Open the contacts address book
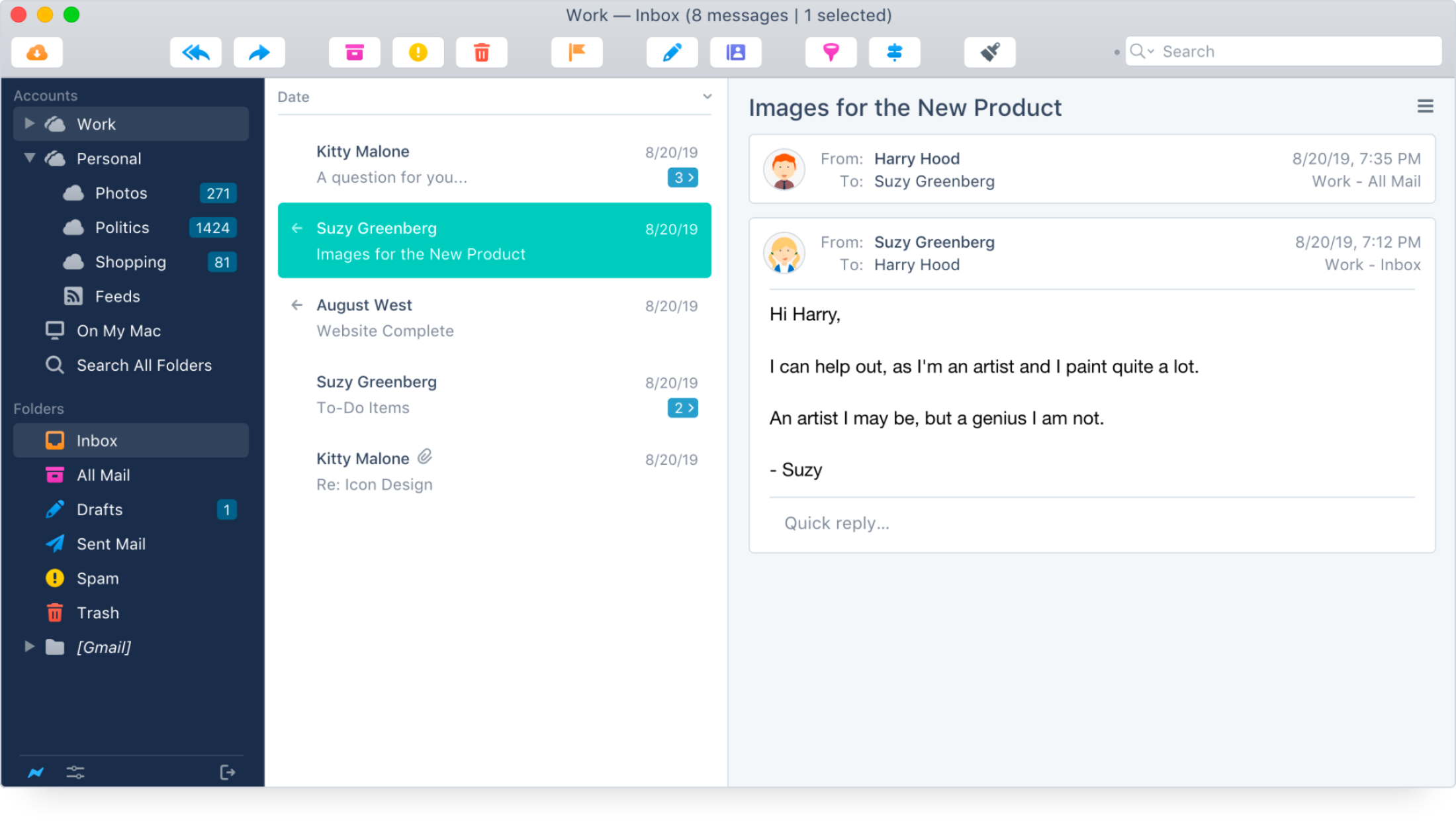The width and height of the screenshot is (1456, 821). 735,52
